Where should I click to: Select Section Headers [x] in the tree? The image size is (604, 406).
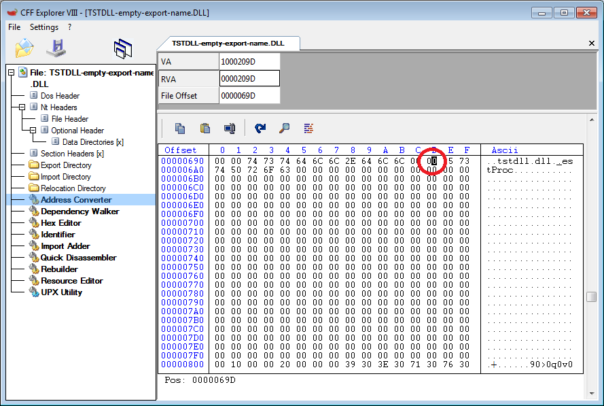point(72,153)
